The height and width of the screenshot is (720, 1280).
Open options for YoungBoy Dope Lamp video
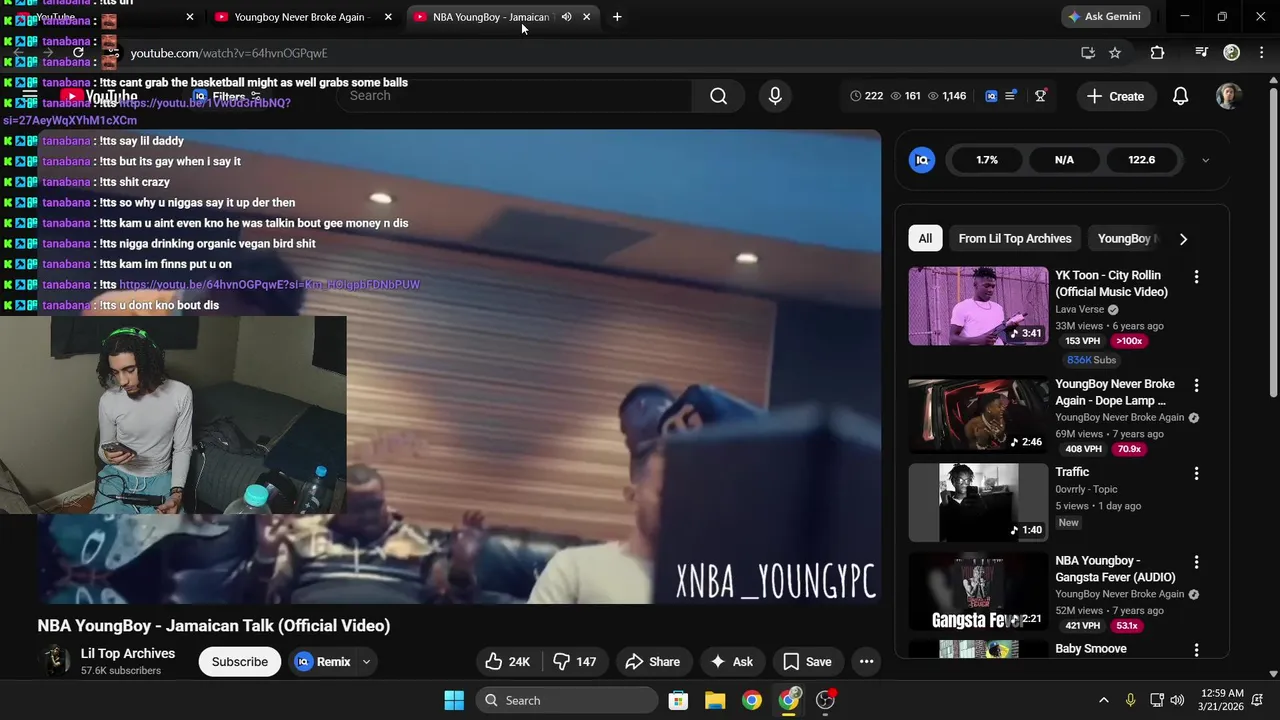point(1196,385)
